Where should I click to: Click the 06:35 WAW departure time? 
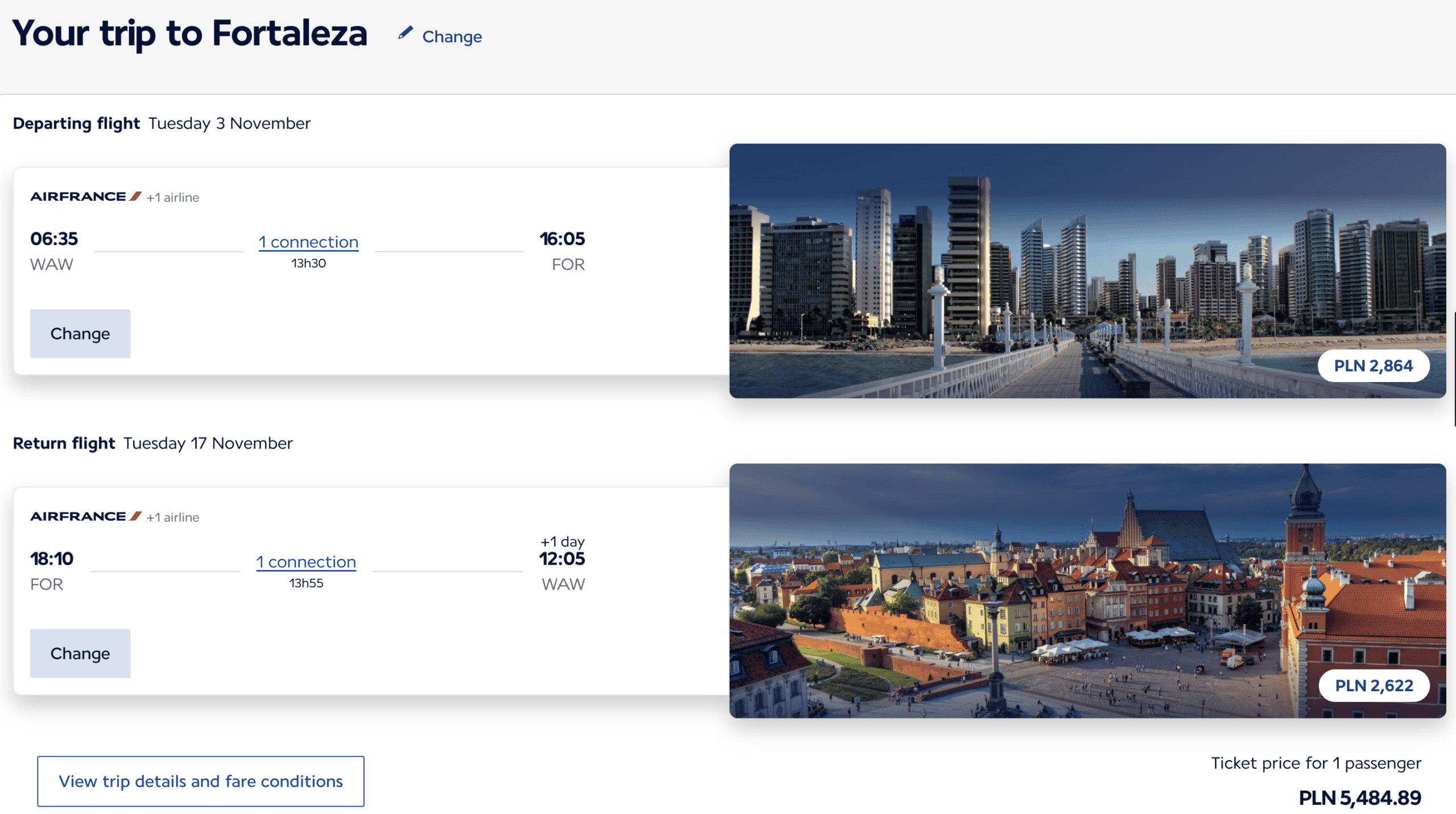pos(54,239)
